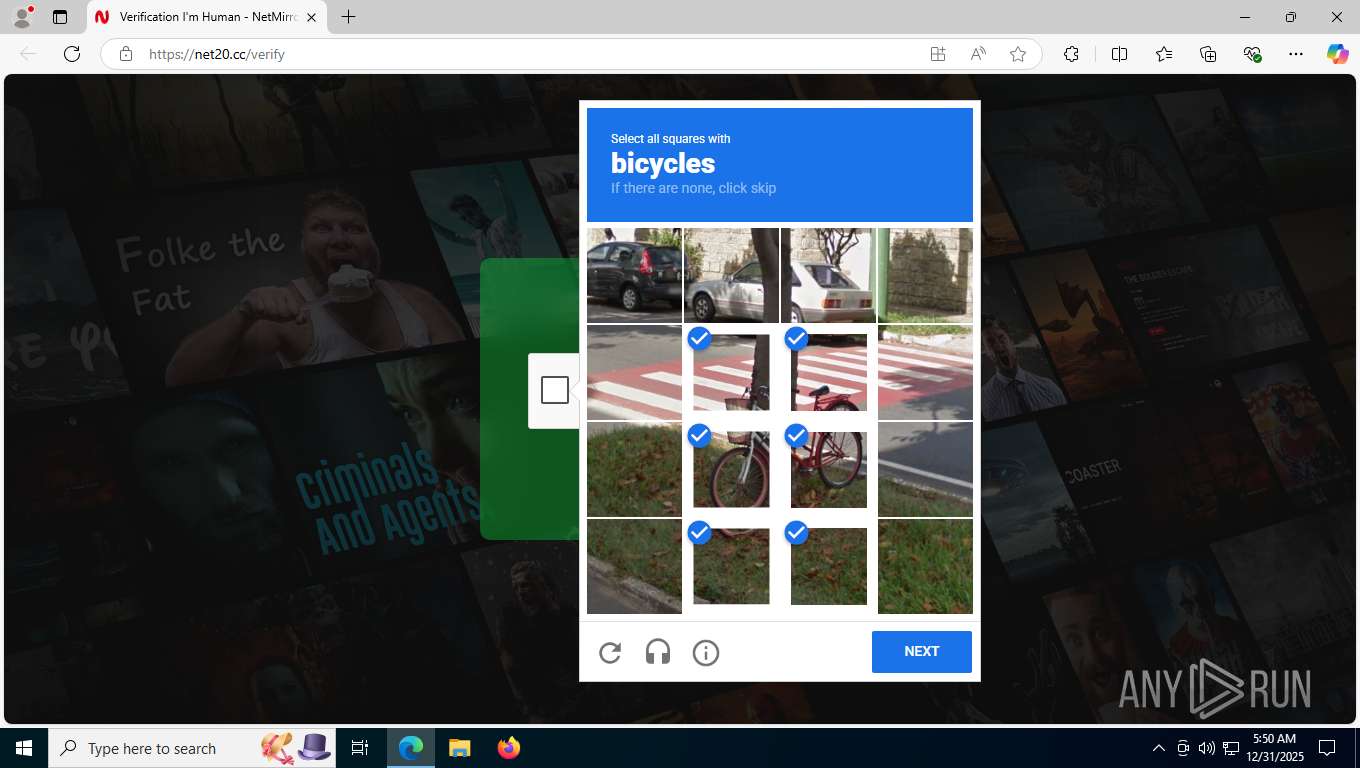Toggle split screen icon
This screenshot has height=768, width=1360.
coord(1119,54)
